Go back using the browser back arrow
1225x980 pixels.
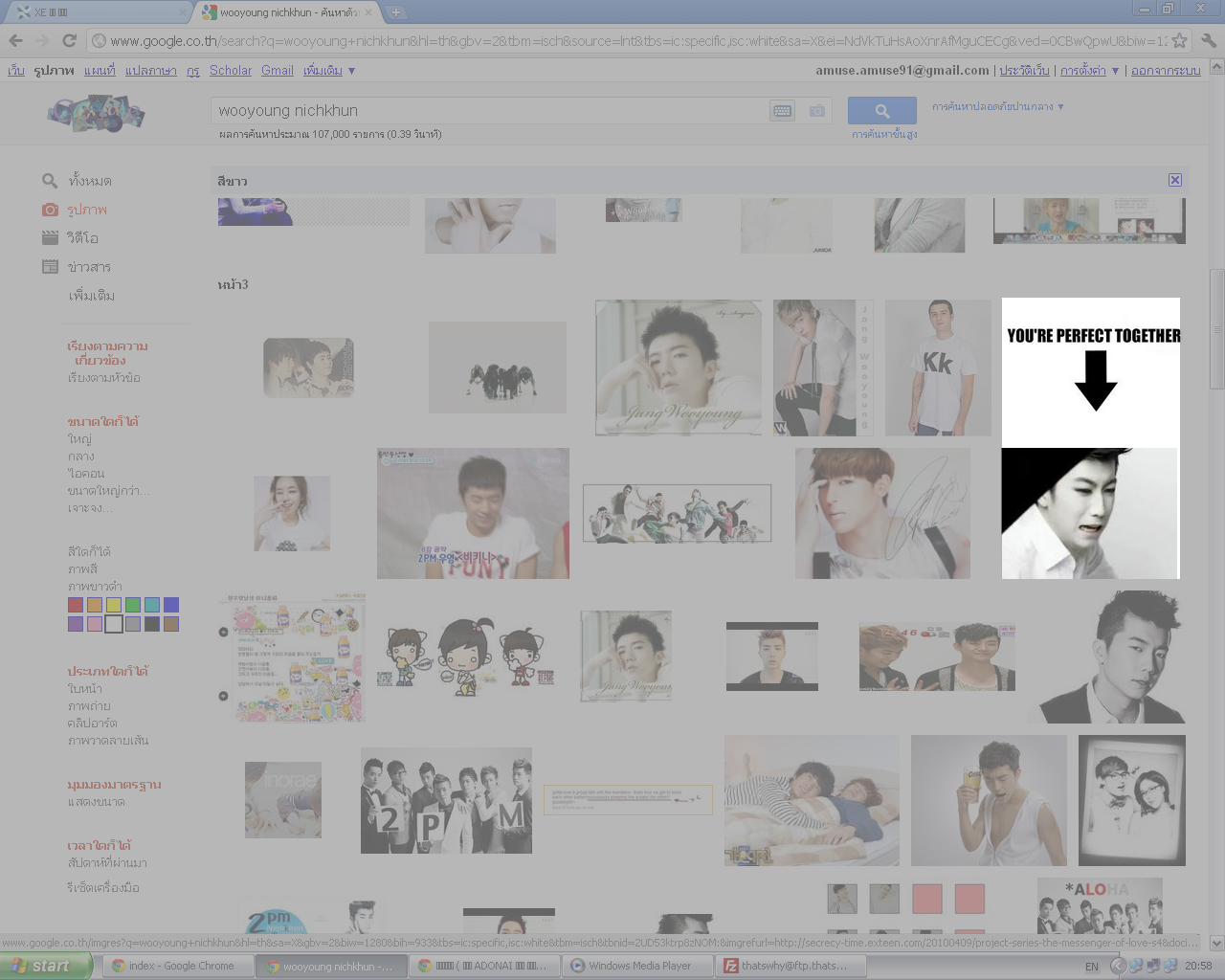[15, 40]
